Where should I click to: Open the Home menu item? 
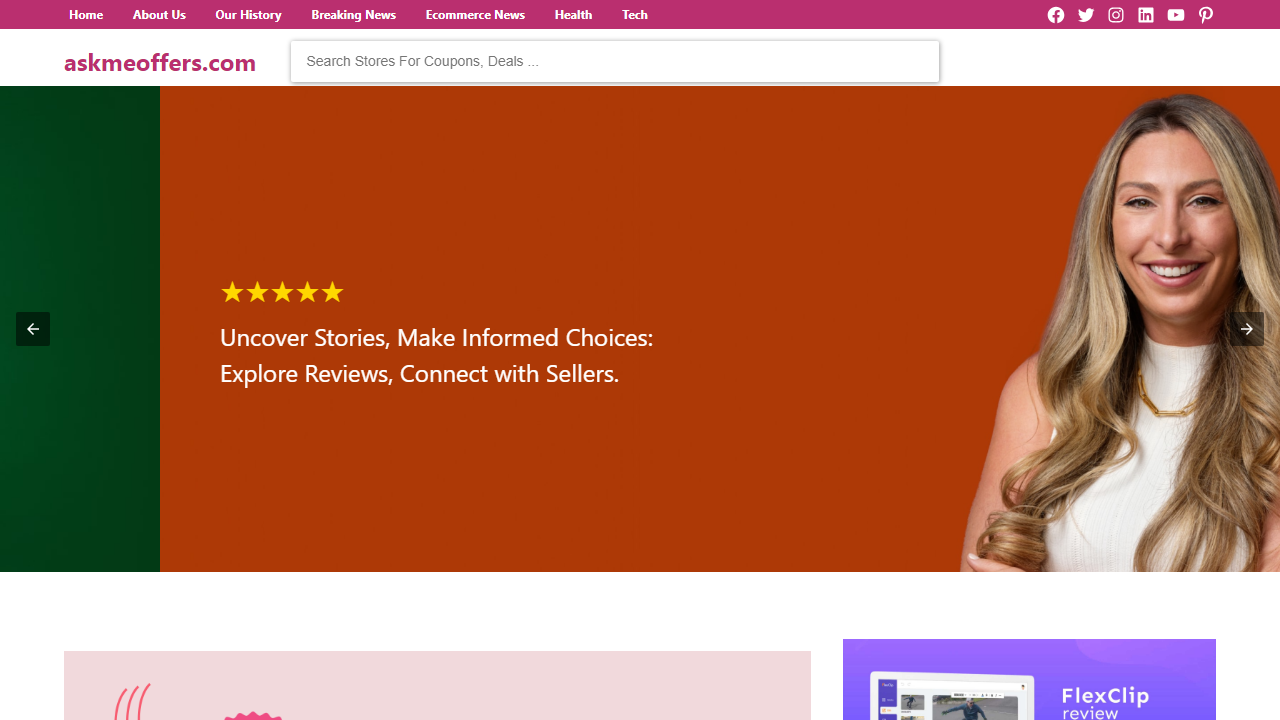coord(86,15)
